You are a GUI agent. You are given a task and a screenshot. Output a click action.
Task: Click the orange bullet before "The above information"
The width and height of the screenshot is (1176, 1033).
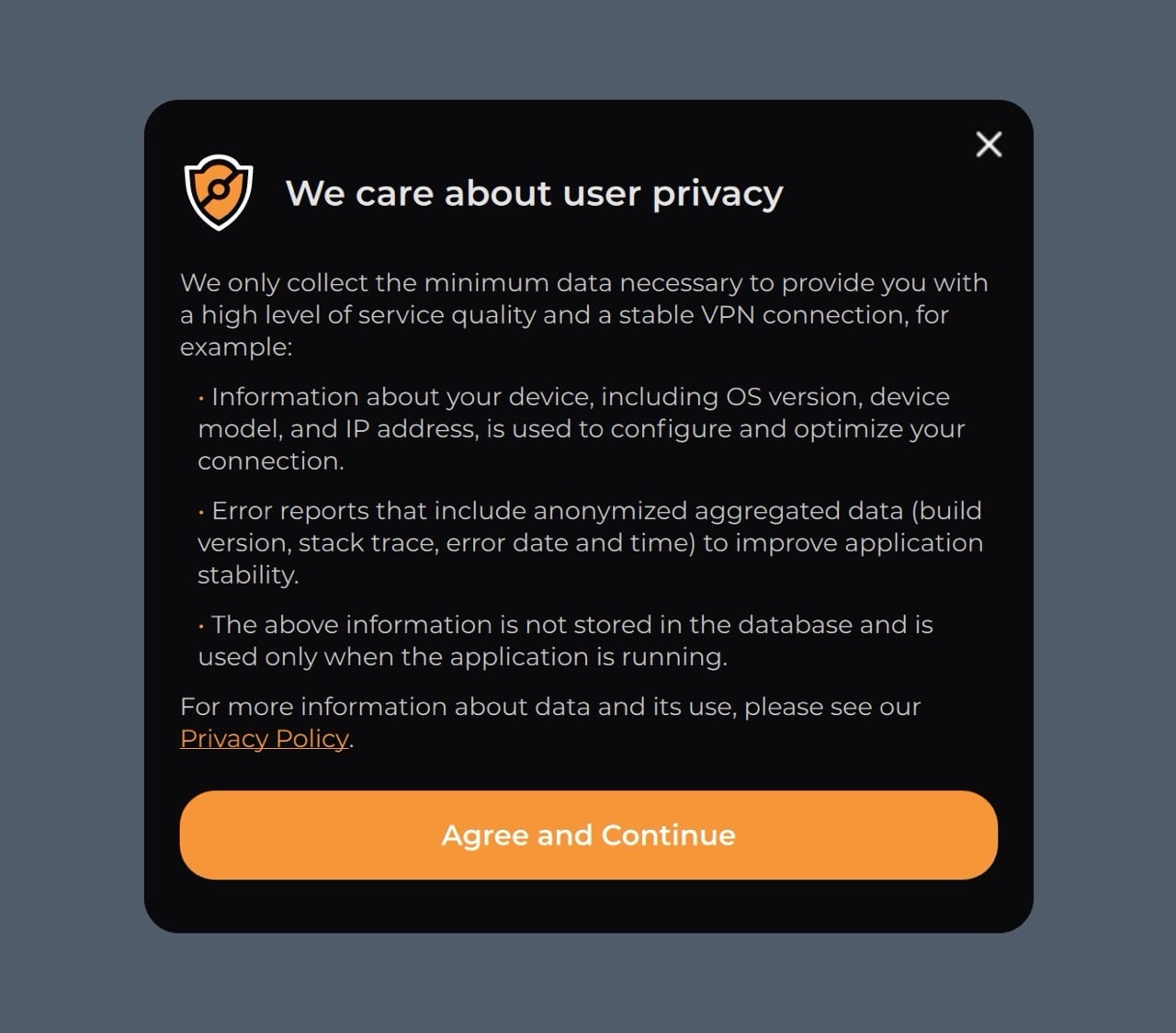201,627
